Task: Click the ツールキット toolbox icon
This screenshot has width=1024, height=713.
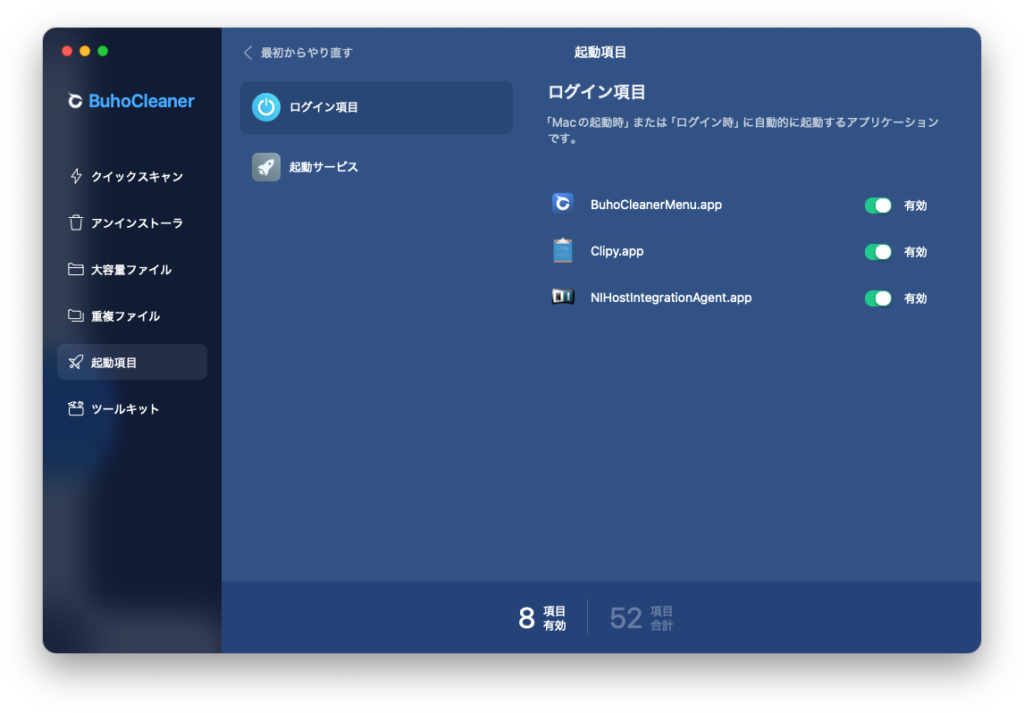Action: click(x=76, y=408)
